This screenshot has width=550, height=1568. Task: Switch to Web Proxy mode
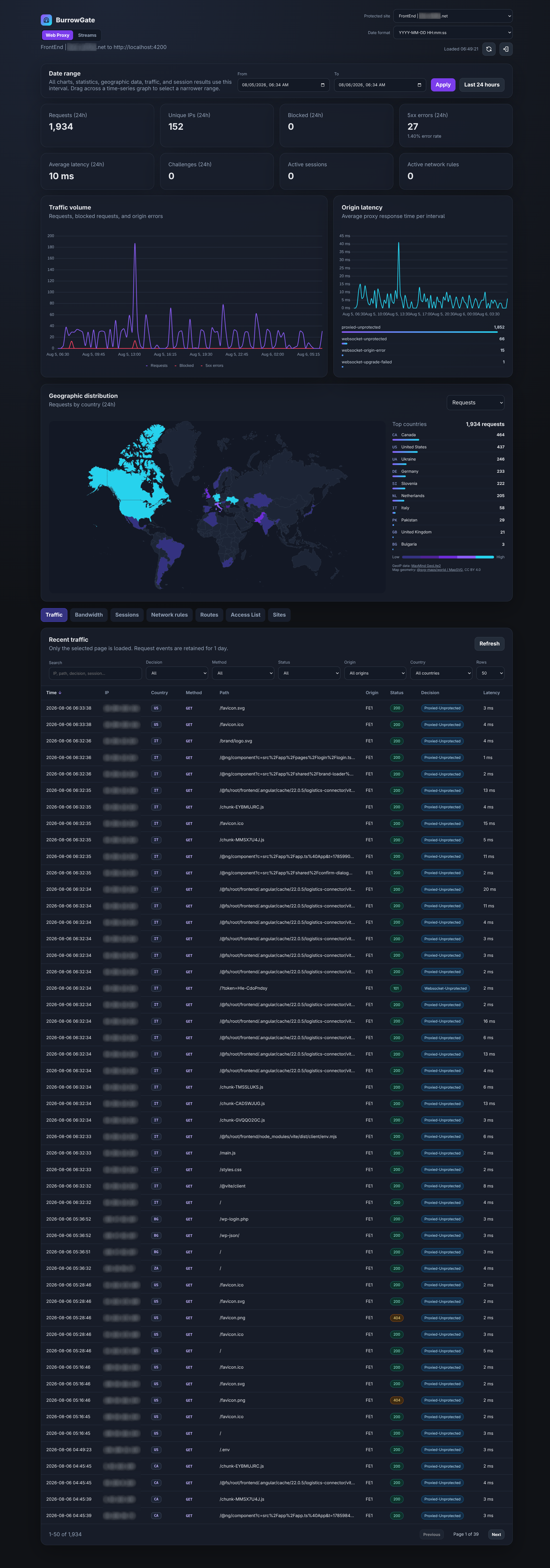tap(57, 35)
